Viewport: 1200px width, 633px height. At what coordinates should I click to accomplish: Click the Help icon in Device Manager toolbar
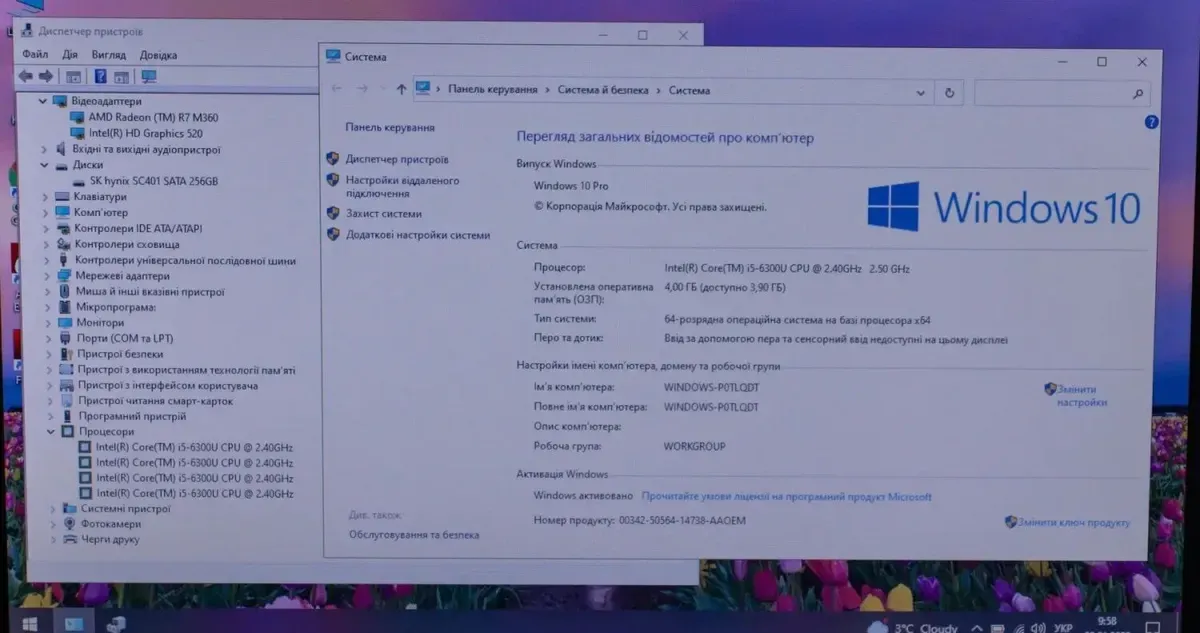click(100, 77)
